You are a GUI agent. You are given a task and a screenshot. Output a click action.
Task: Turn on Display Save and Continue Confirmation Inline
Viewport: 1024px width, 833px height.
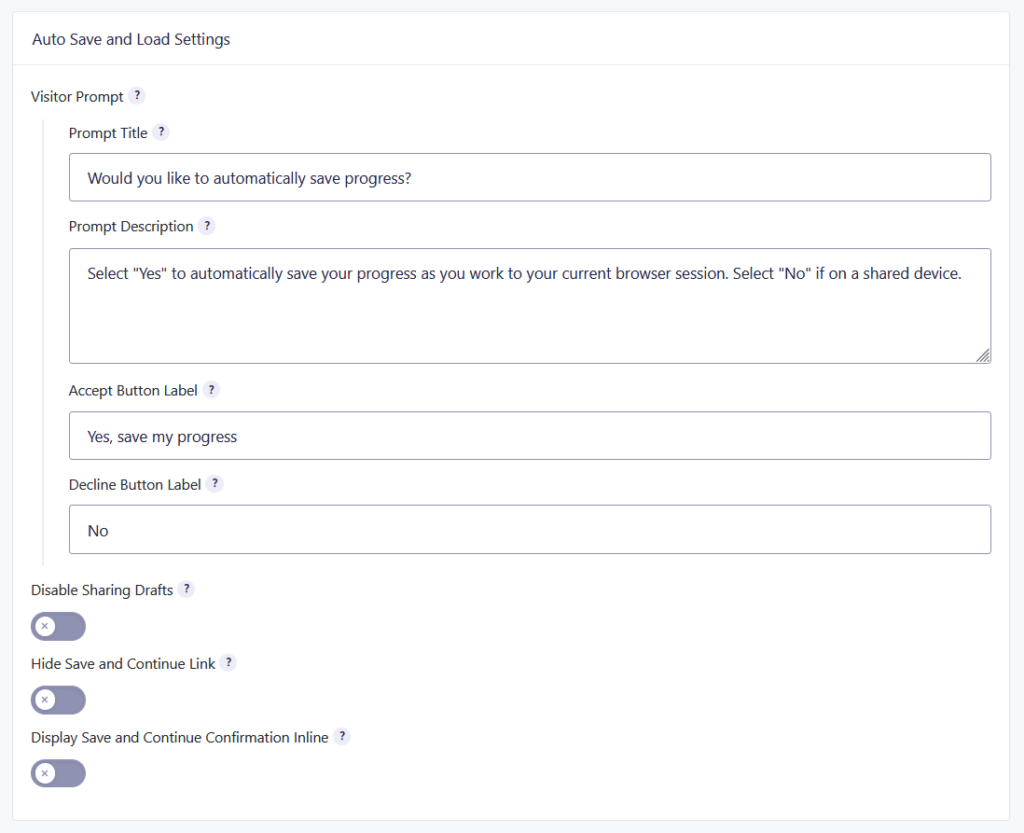(x=58, y=774)
